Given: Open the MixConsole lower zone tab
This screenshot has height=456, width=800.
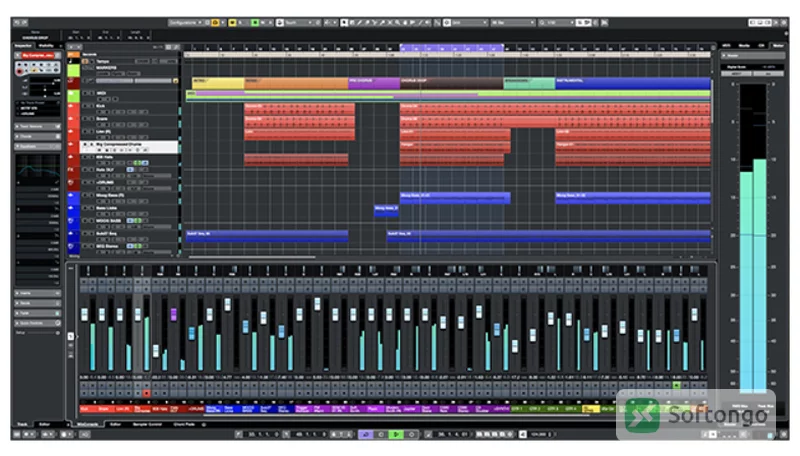Looking at the screenshot, I should click(x=87, y=424).
